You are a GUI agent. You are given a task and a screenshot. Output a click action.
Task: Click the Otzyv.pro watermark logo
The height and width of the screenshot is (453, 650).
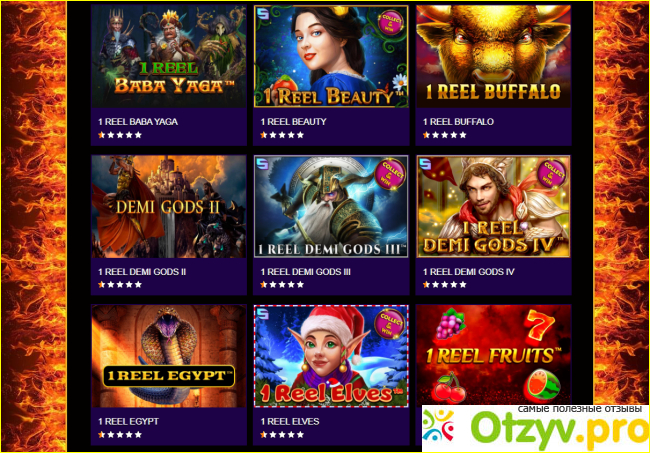tap(536, 429)
